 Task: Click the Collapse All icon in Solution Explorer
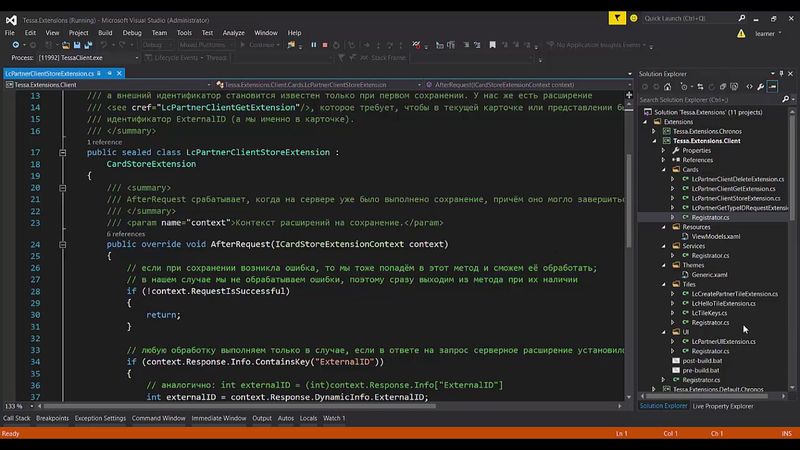(724, 86)
